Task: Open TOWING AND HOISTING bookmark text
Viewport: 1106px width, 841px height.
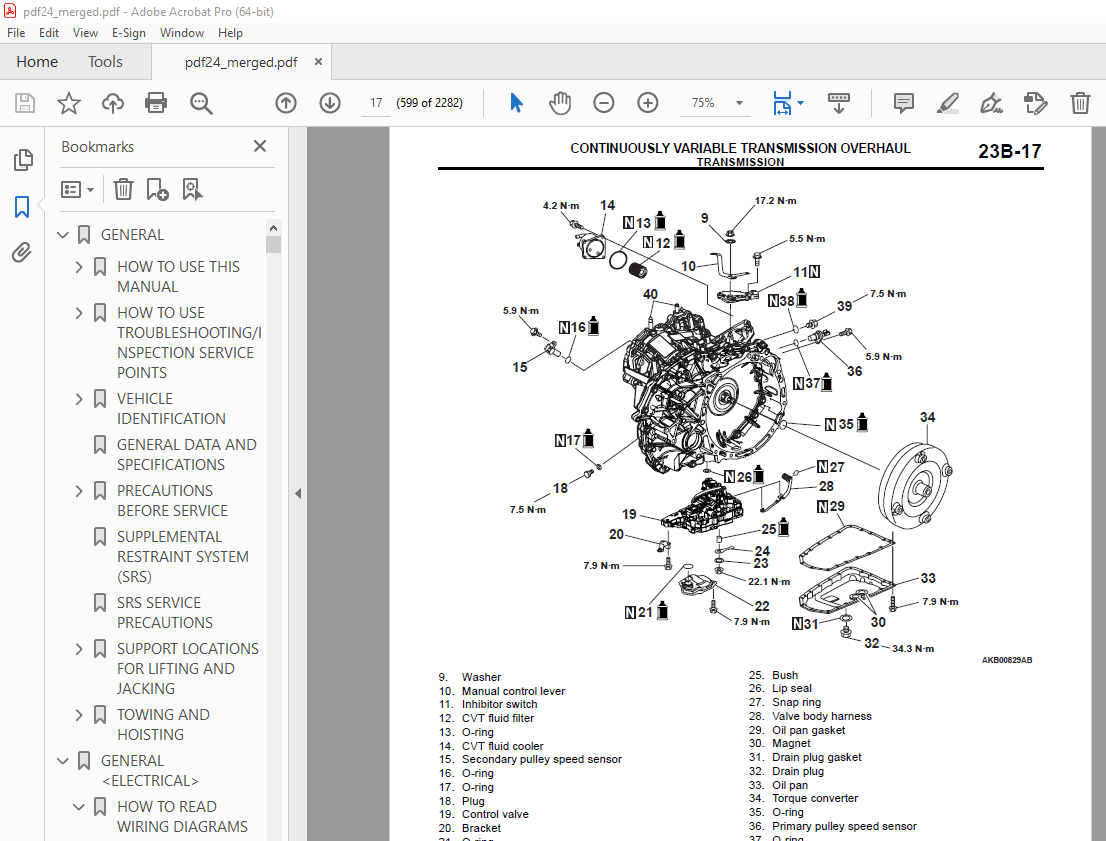Action: pyautogui.click(x=163, y=725)
